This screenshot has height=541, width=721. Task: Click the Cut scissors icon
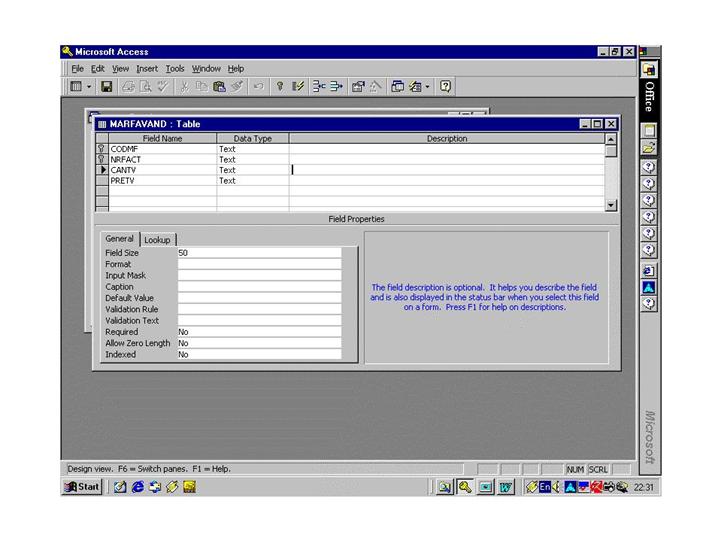pos(184,86)
